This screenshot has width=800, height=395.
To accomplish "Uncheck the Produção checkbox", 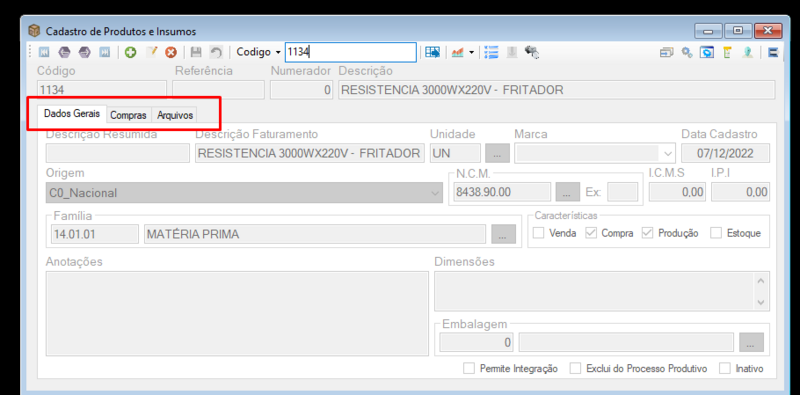I will (x=647, y=233).
